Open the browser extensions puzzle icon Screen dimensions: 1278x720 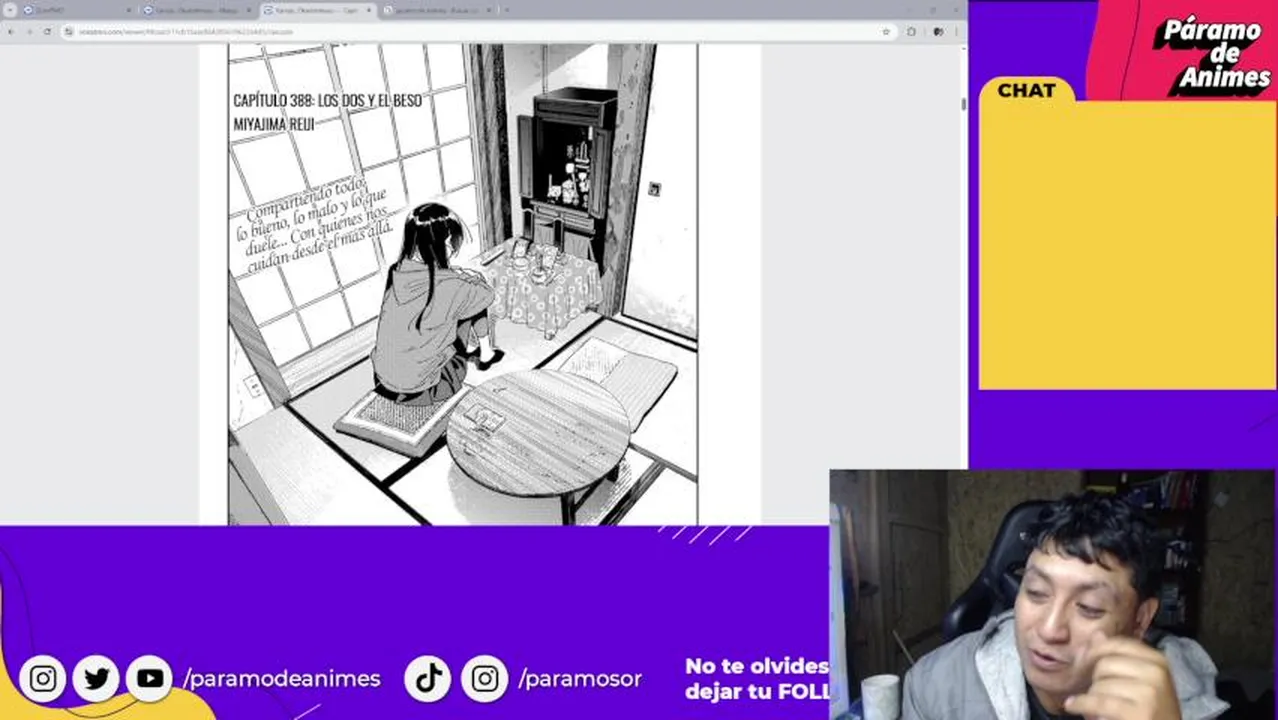tap(911, 31)
